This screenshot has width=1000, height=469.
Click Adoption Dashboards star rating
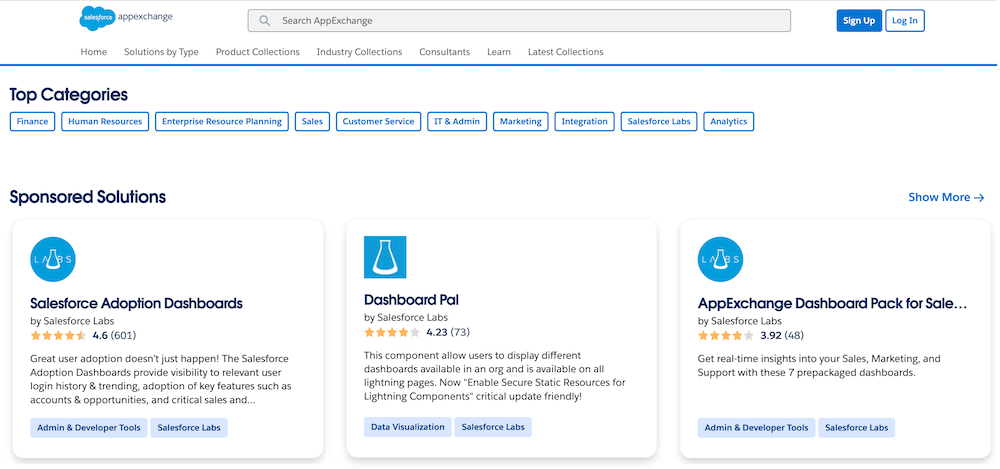click(x=58, y=335)
